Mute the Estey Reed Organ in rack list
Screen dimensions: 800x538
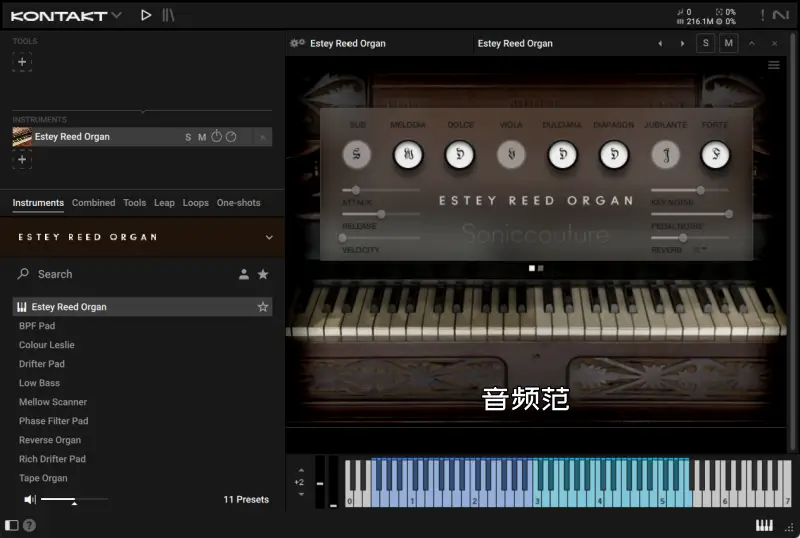click(x=202, y=137)
